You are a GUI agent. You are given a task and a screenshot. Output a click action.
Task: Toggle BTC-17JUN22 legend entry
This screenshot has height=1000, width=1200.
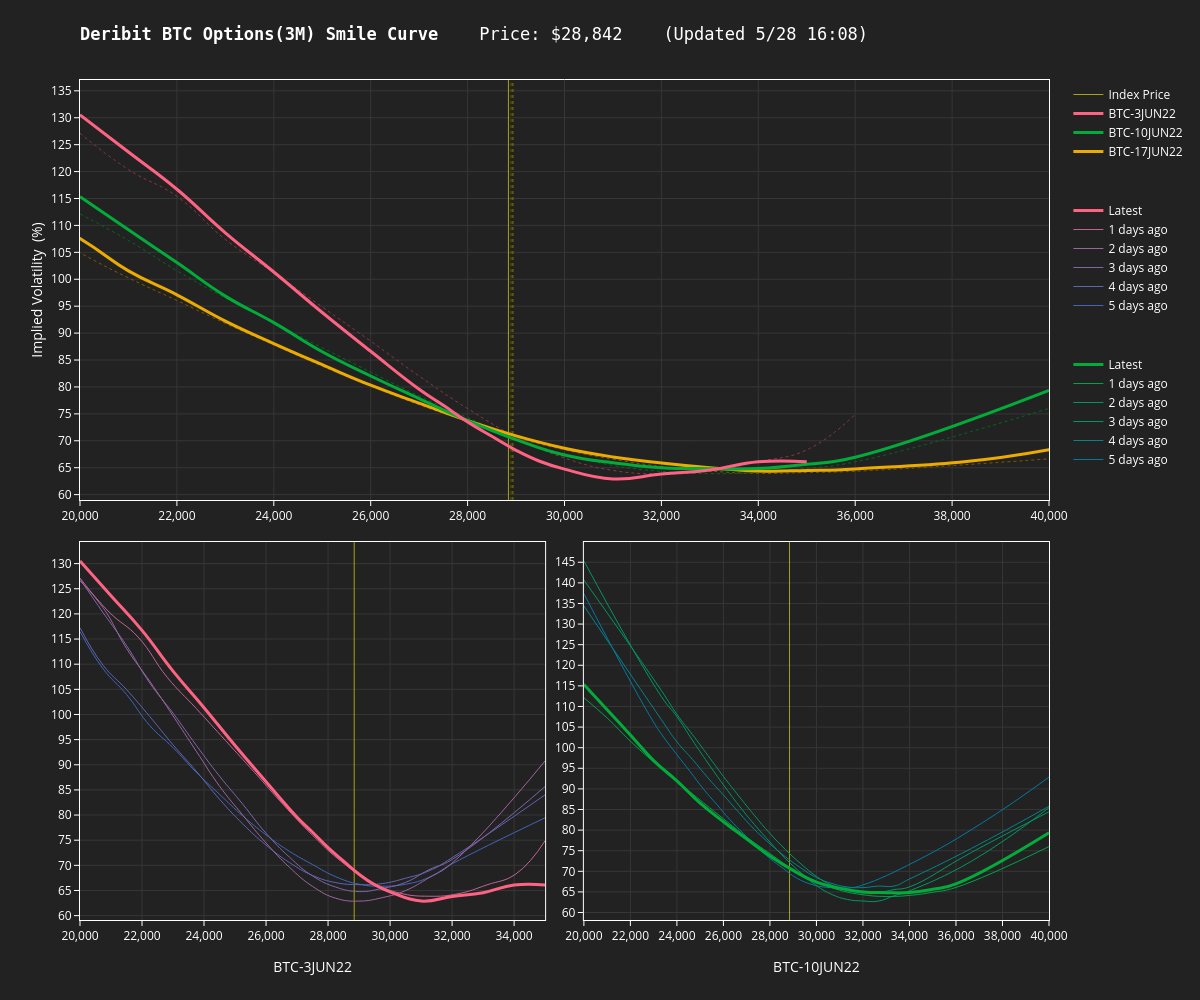click(1128, 152)
